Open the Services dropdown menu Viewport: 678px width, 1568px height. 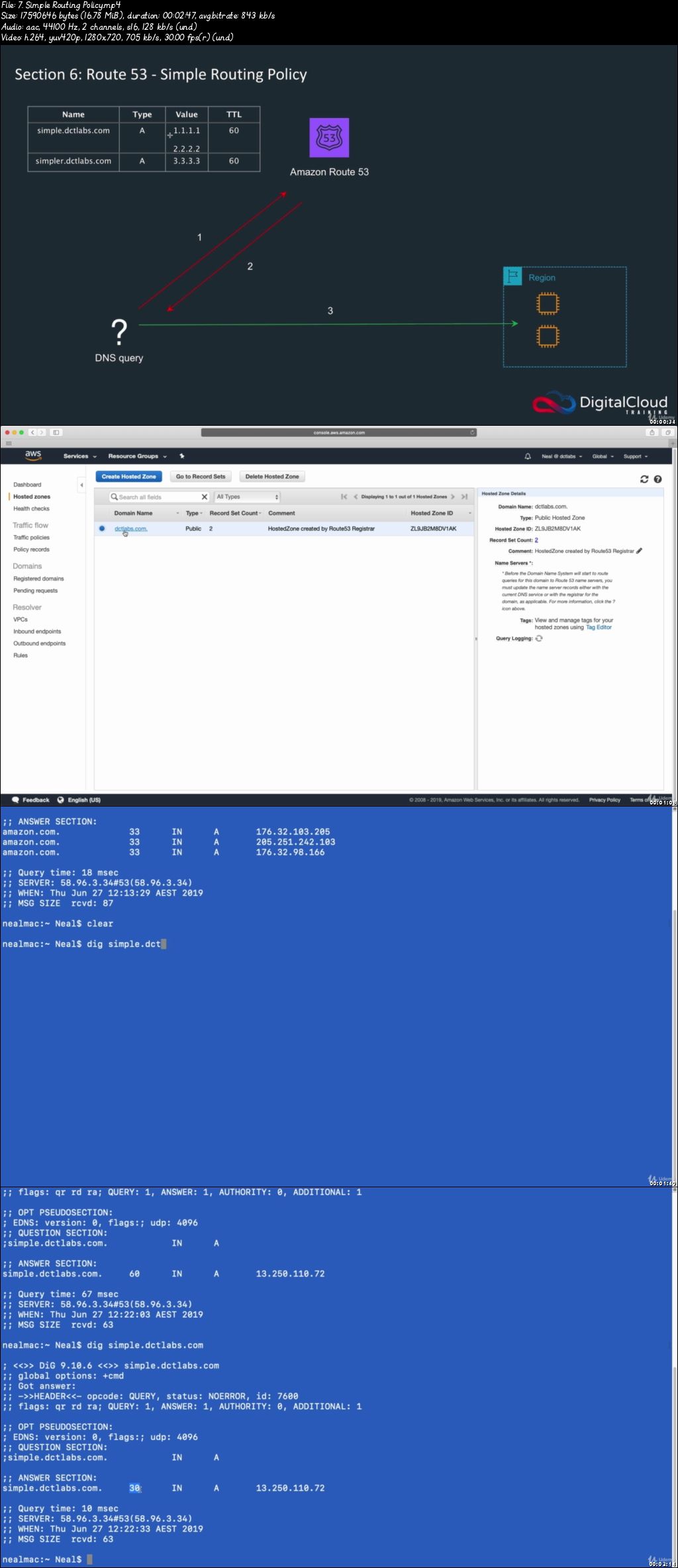80,456
